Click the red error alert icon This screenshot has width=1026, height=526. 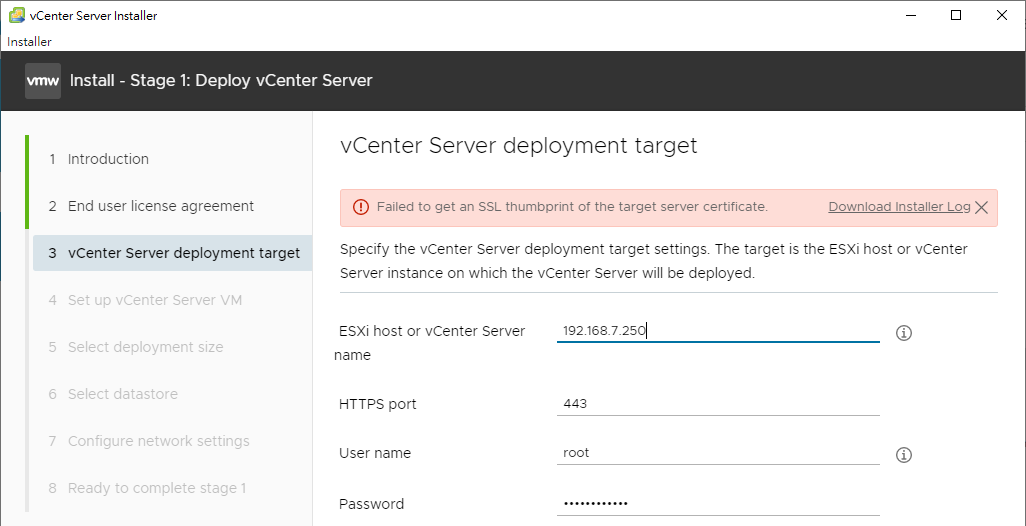pos(361,207)
